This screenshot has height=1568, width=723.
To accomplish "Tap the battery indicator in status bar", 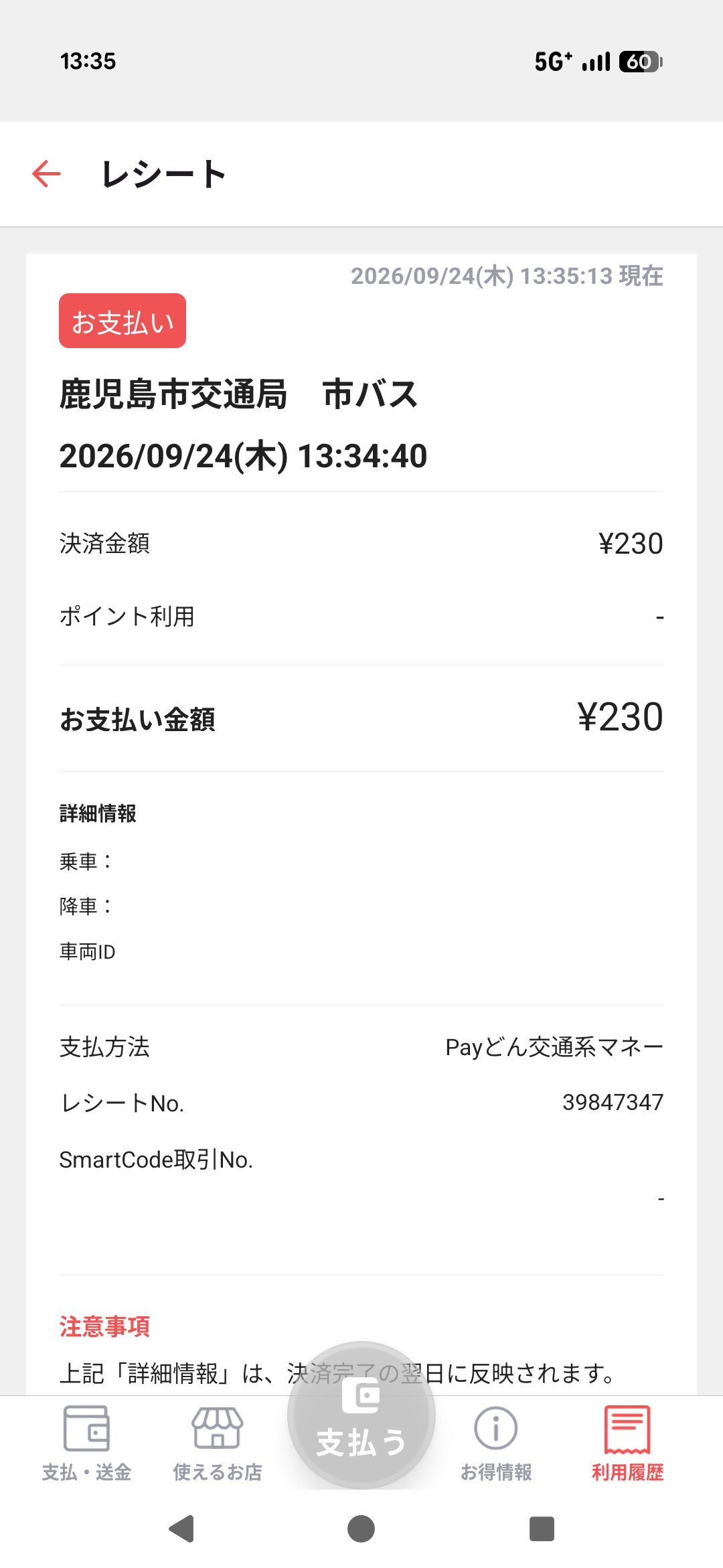I will [641, 62].
